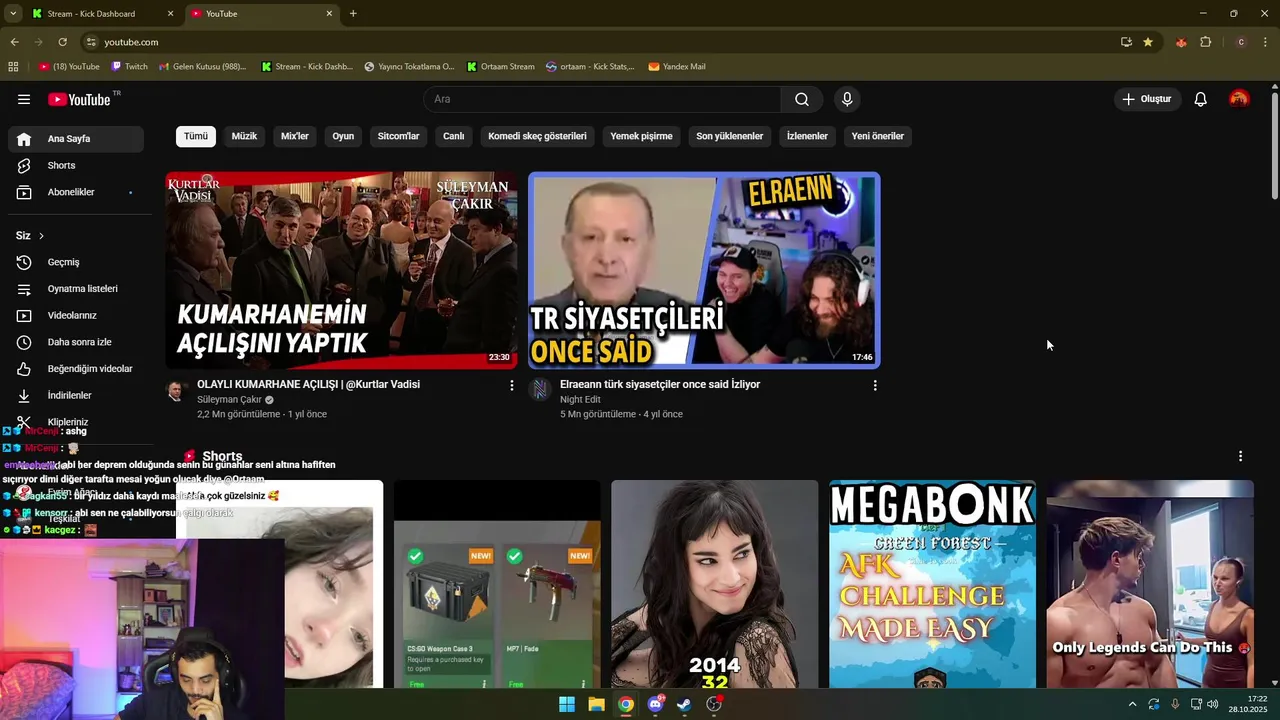
Task: Open Steam from the taskbar
Action: 684,704
